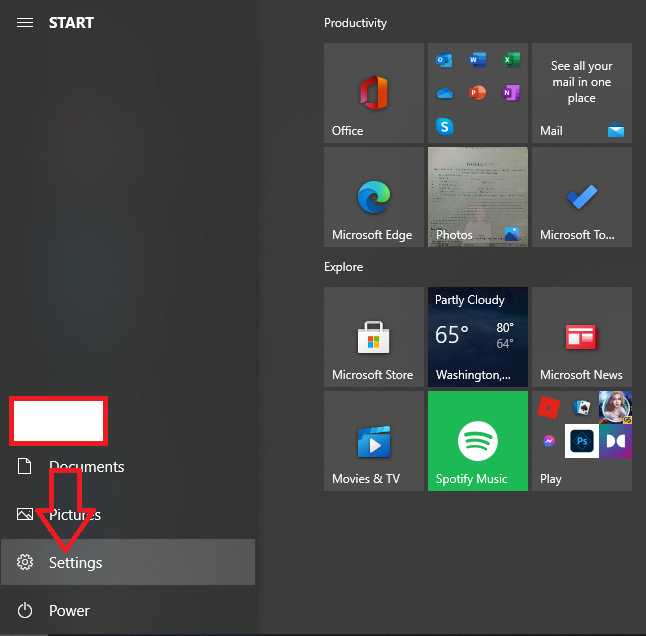Open Skype from the Office apps tile

445,126
